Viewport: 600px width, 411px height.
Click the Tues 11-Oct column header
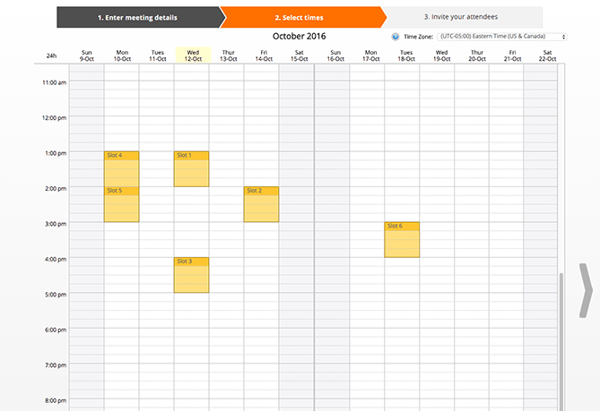[157, 55]
